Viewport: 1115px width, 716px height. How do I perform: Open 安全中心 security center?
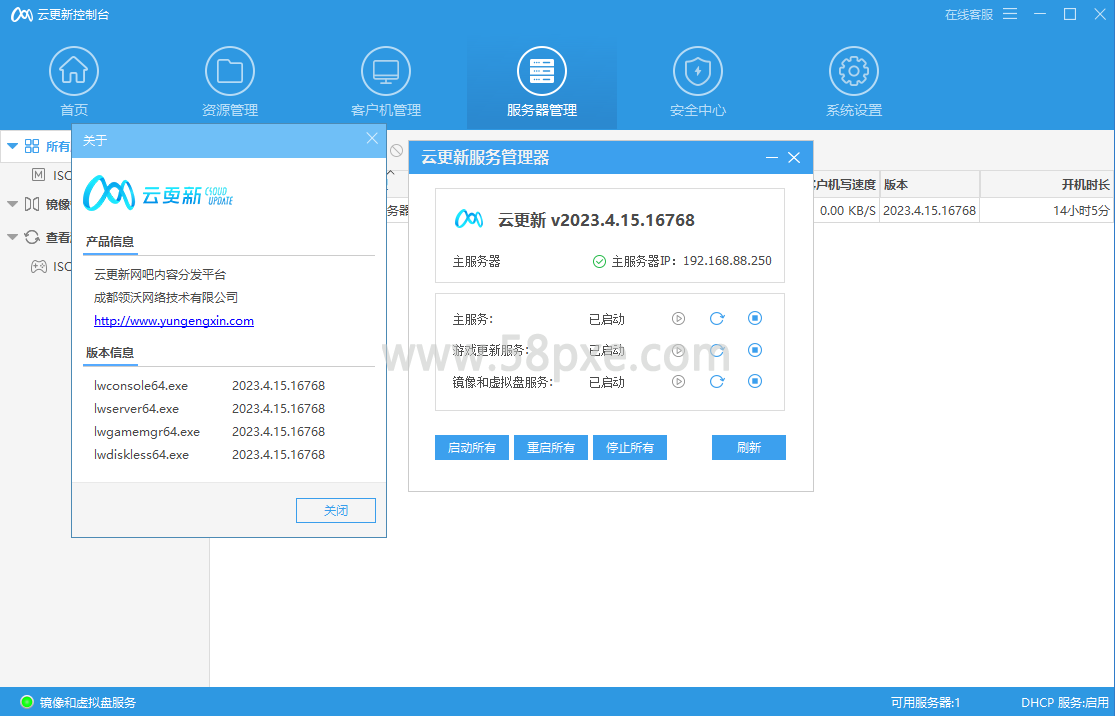click(698, 82)
